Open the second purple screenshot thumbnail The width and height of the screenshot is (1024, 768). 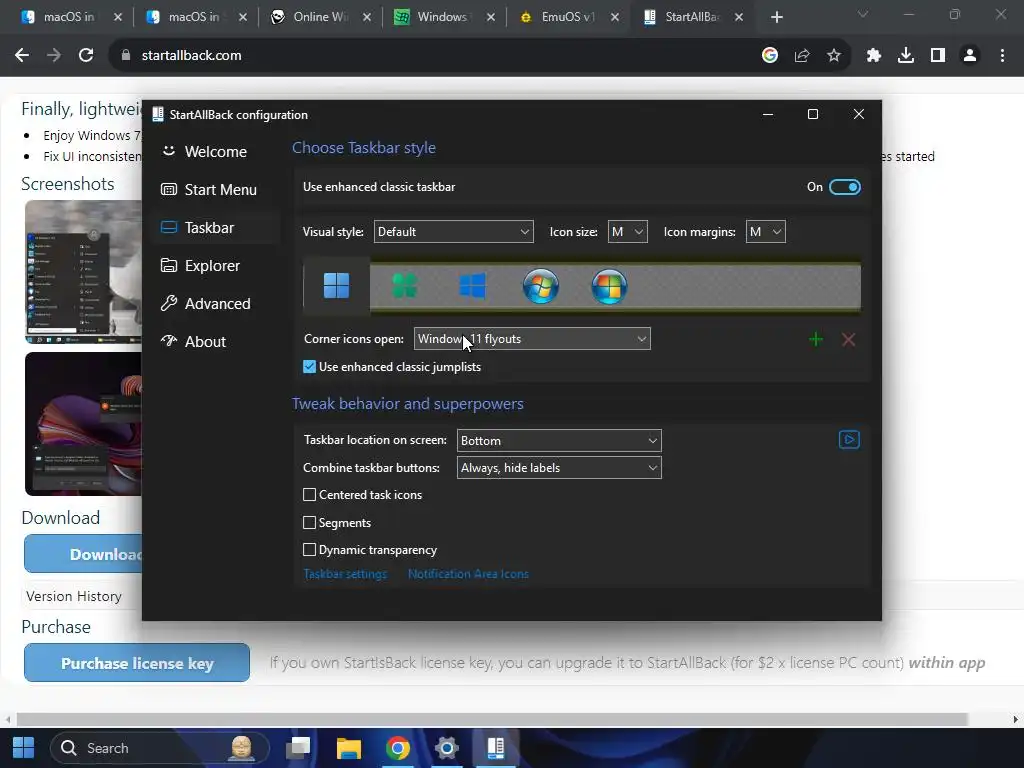(83, 424)
